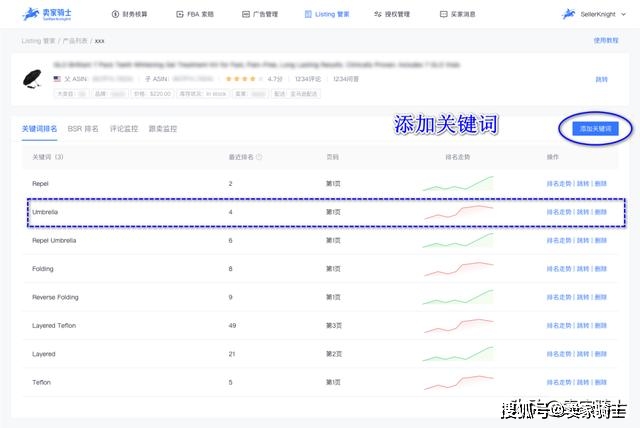
Task: Switch to the BSR 排名 tab
Action: 83,129
